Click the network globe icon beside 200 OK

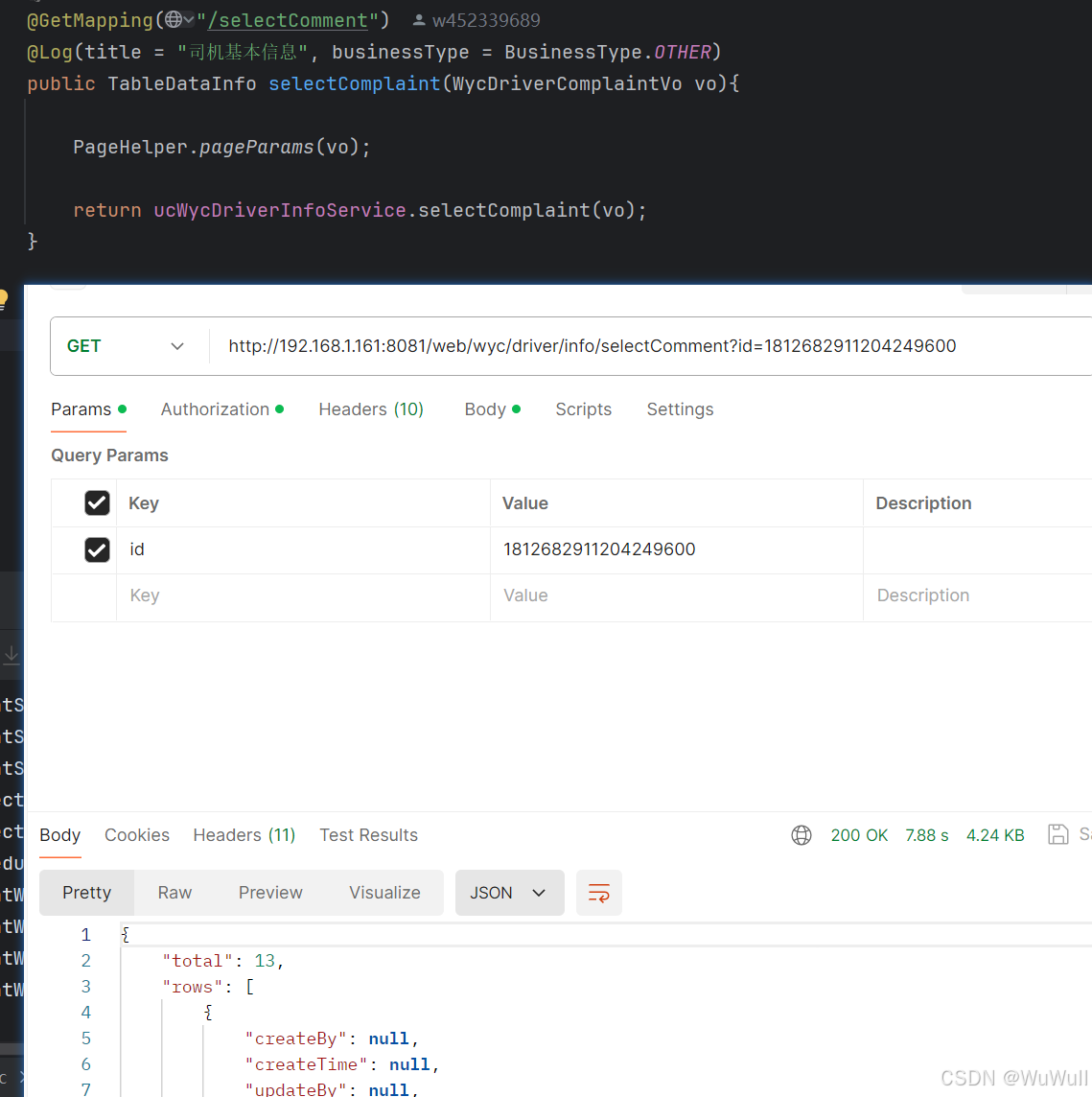(x=801, y=835)
